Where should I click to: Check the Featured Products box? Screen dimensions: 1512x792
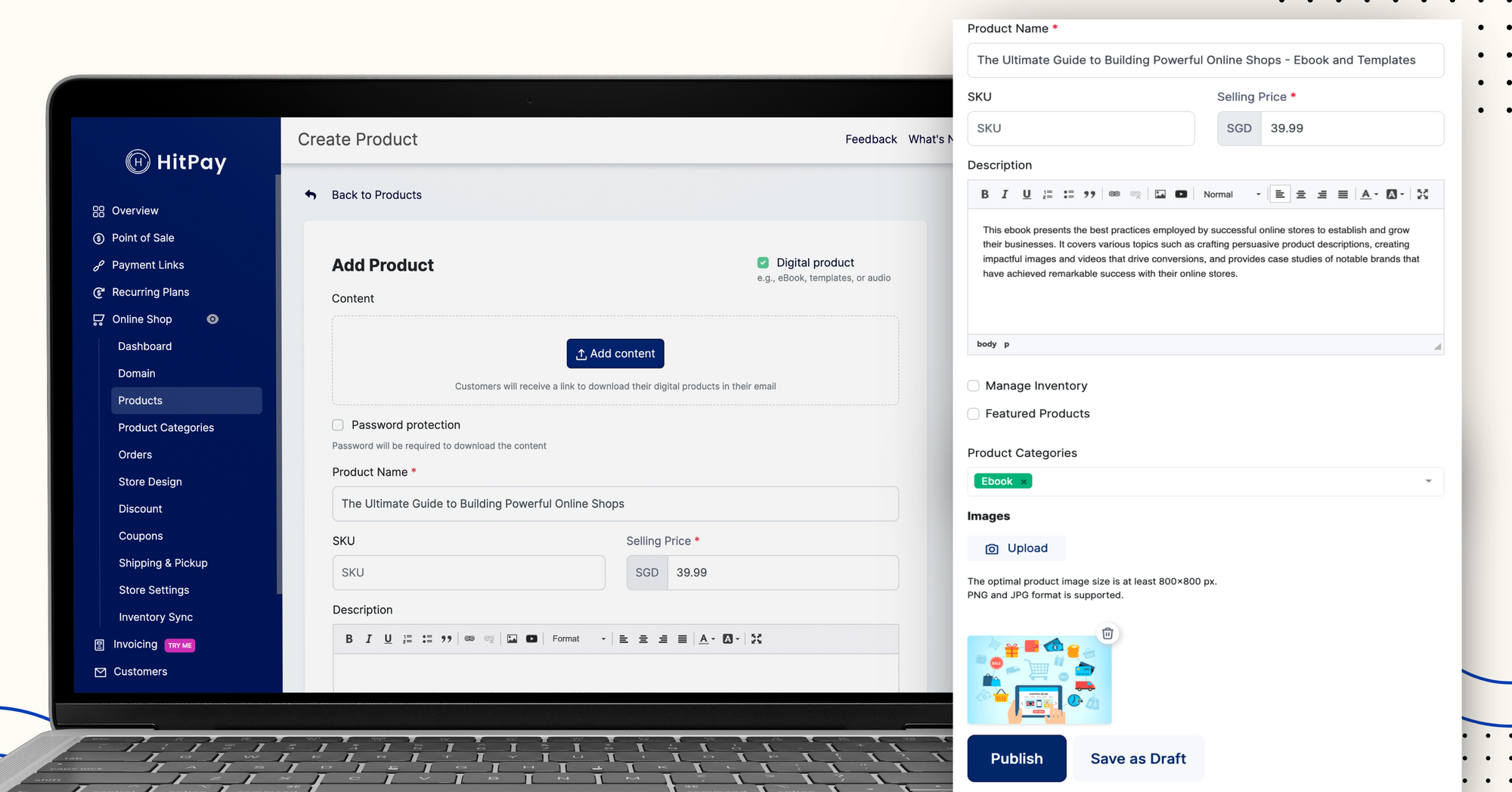coord(974,414)
